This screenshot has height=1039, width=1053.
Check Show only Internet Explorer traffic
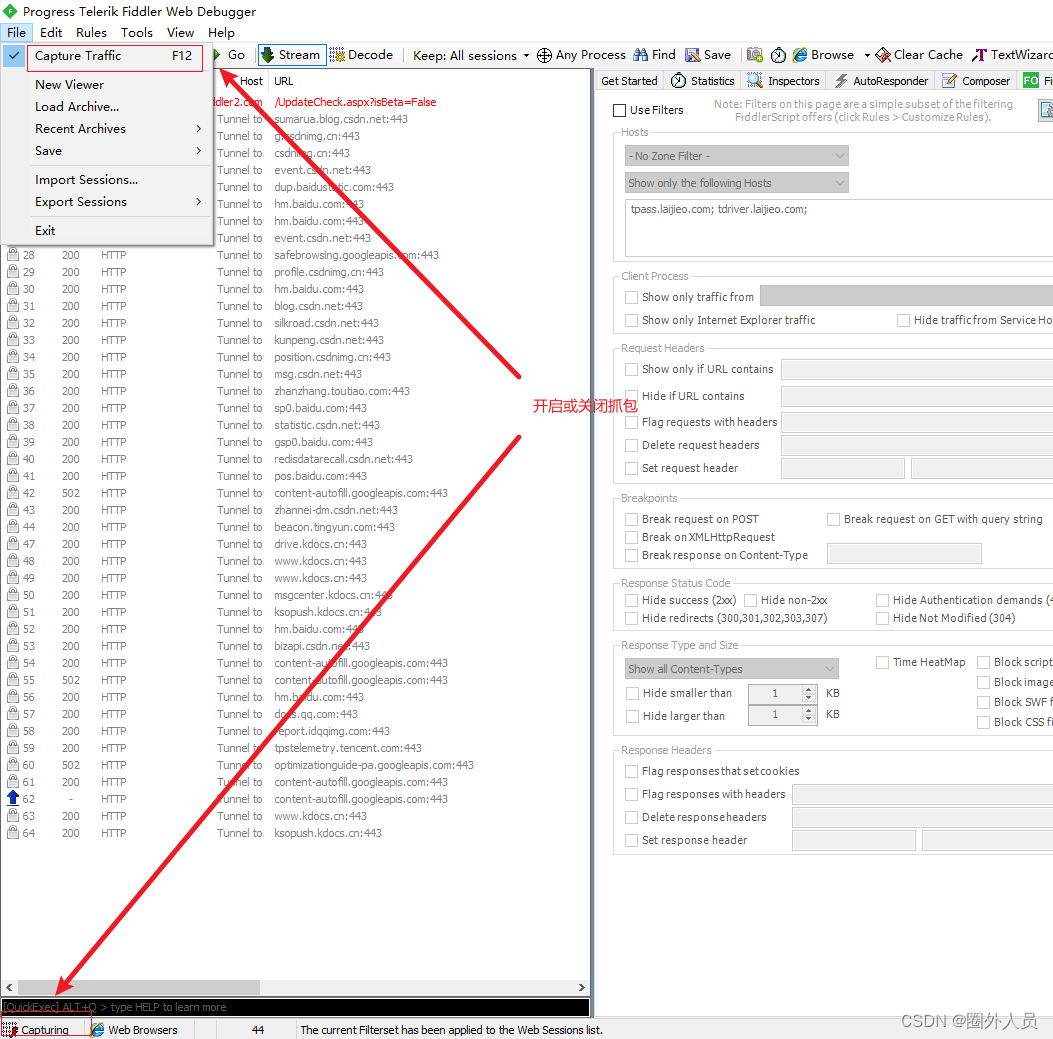tap(631, 320)
